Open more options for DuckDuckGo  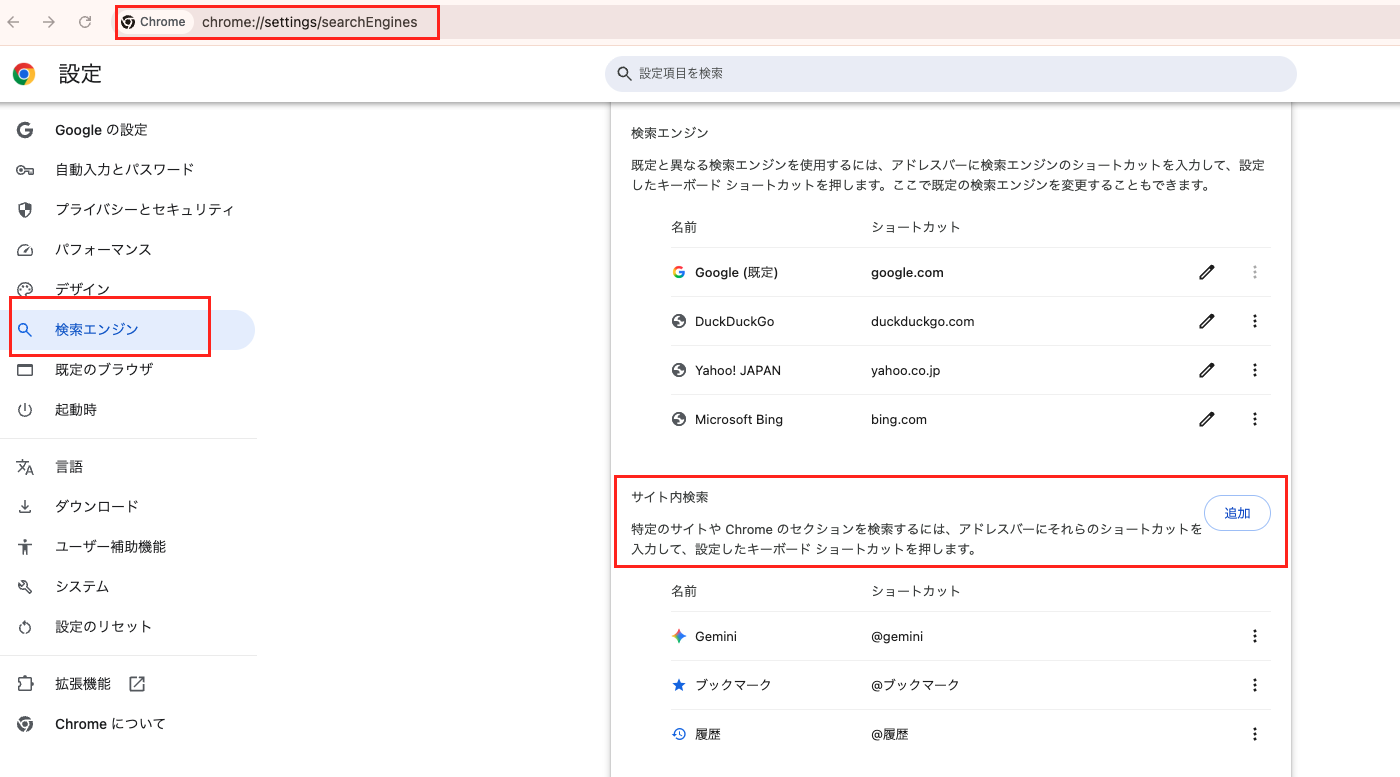tap(1255, 321)
